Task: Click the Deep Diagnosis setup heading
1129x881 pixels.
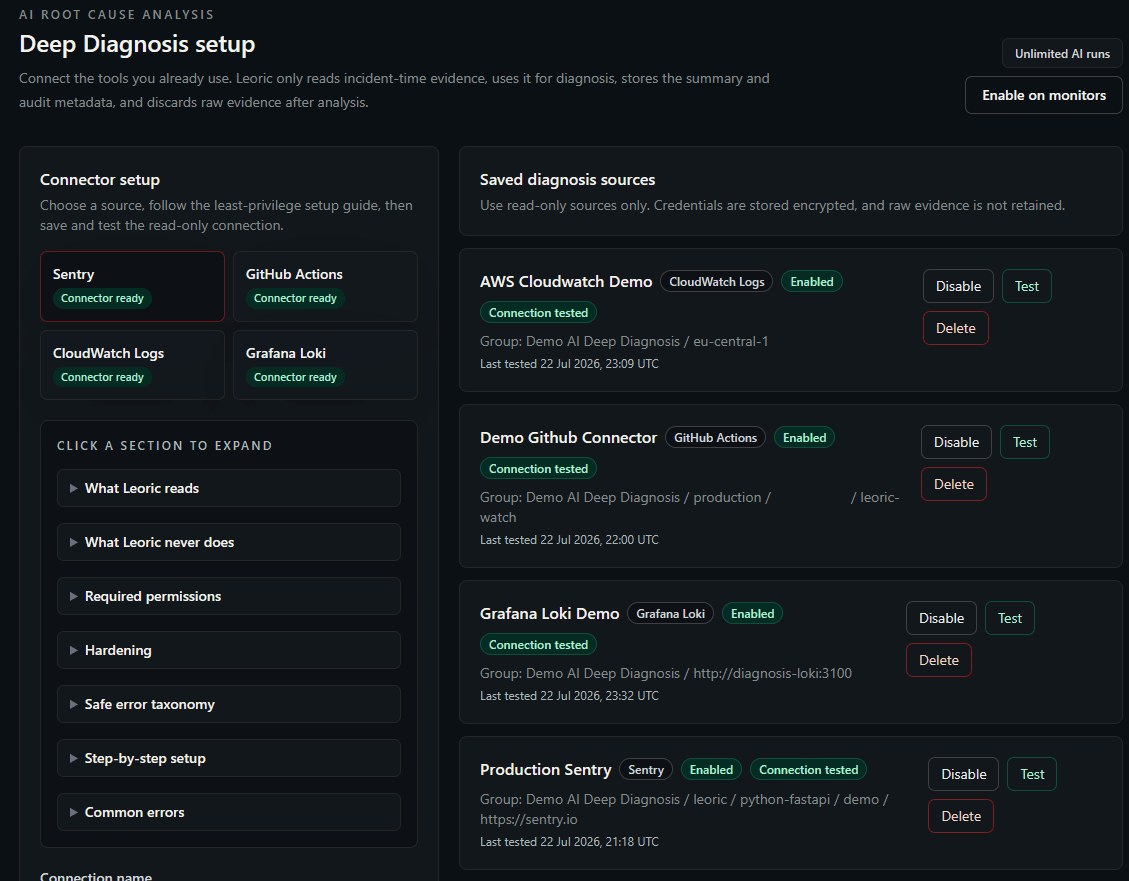Action: [x=137, y=44]
